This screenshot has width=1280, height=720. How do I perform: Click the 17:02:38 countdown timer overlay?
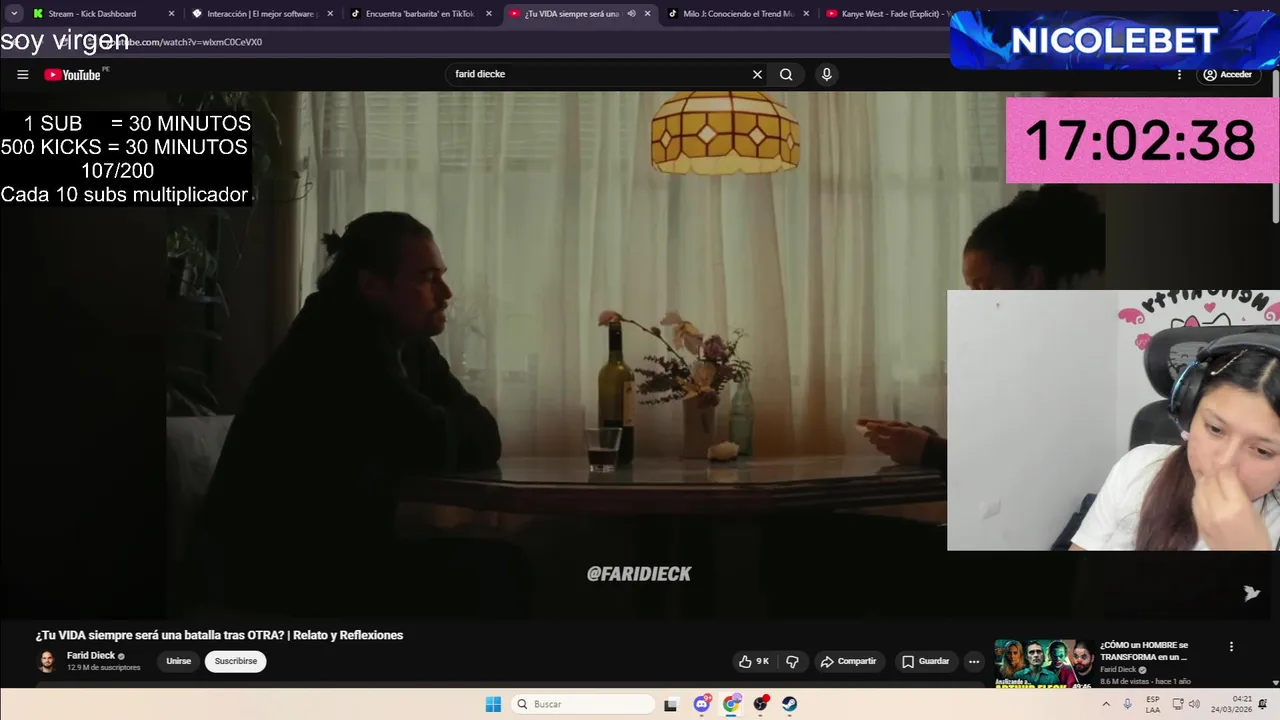pos(1140,140)
